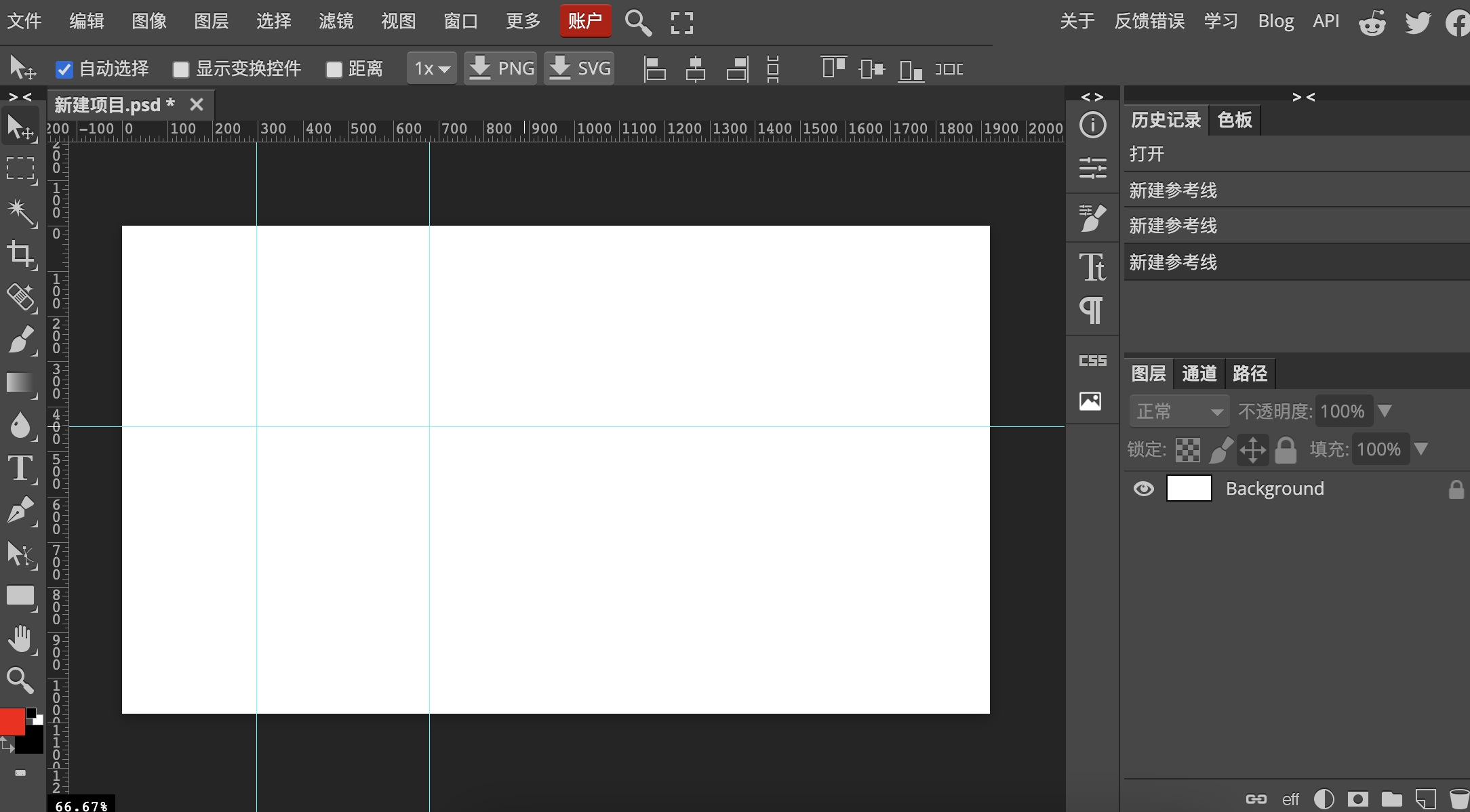Select the Crop tool
The image size is (1470, 812).
[x=20, y=254]
